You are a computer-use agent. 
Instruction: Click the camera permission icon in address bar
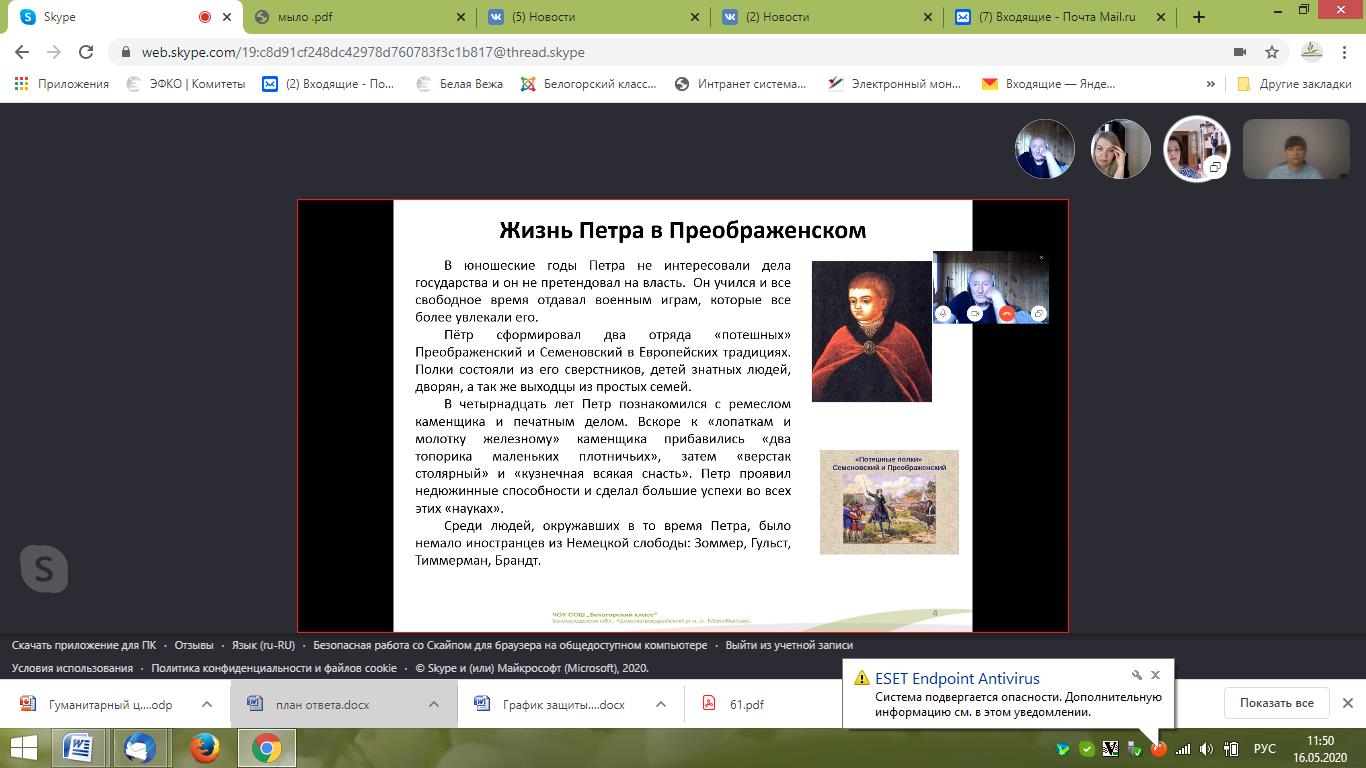pyautogui.click(x=1240, y=52)
